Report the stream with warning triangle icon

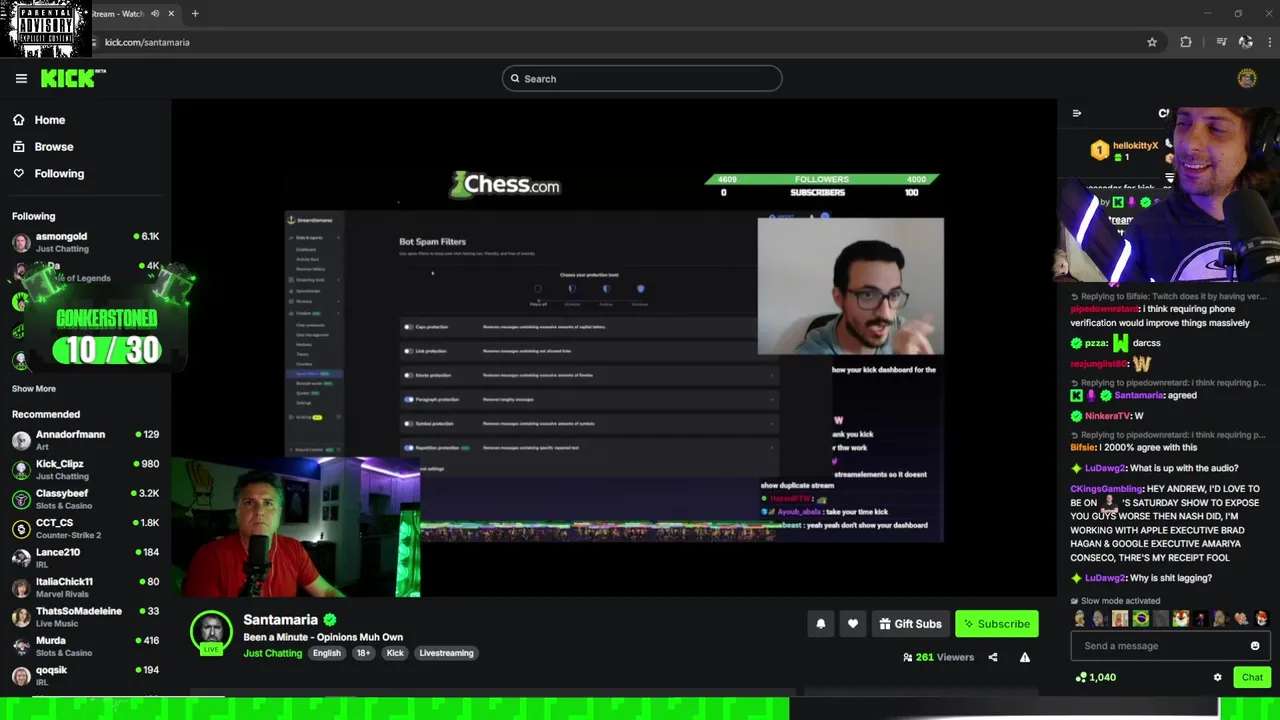[x=1025, y=657]
